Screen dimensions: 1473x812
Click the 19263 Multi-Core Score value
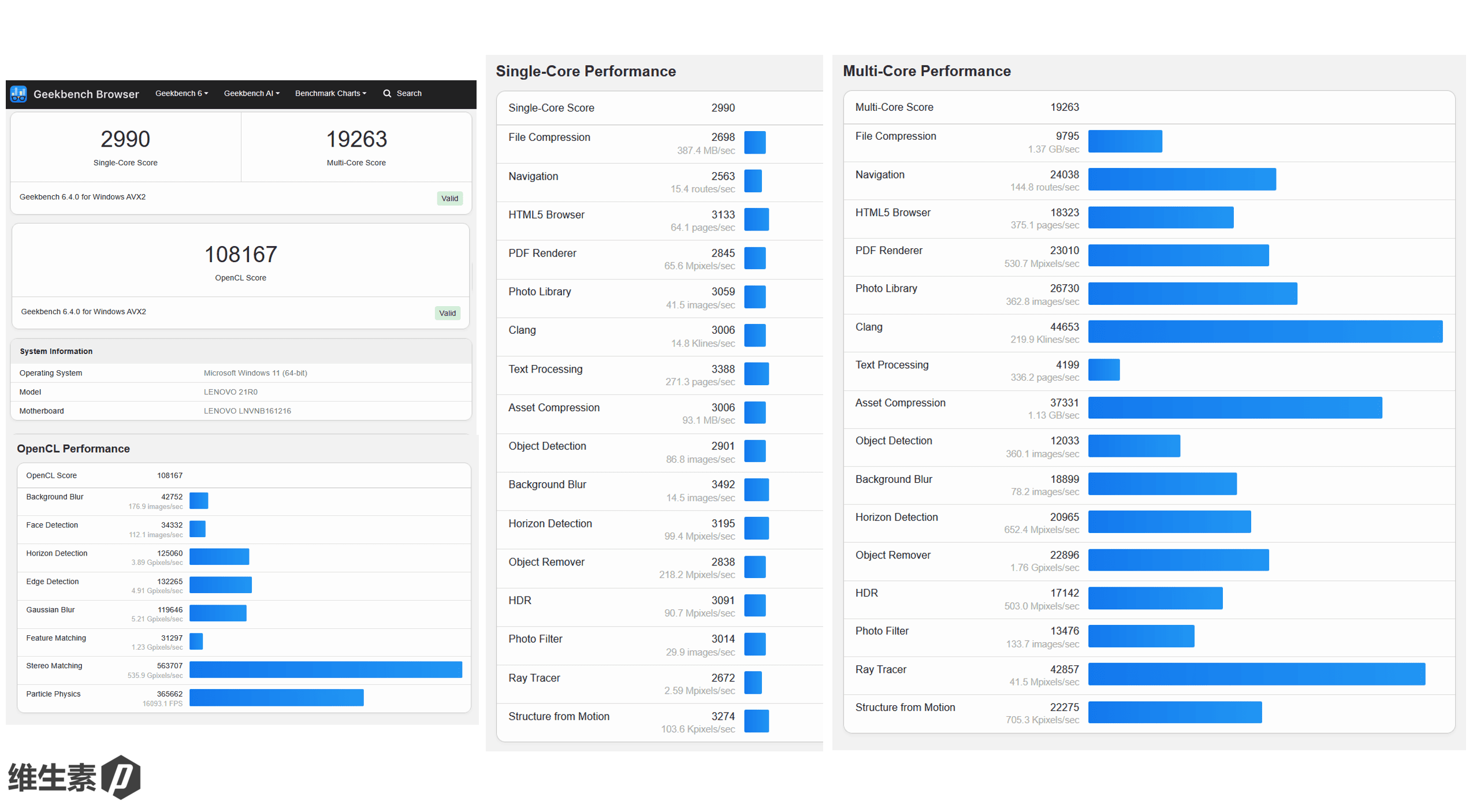(356, 139)
